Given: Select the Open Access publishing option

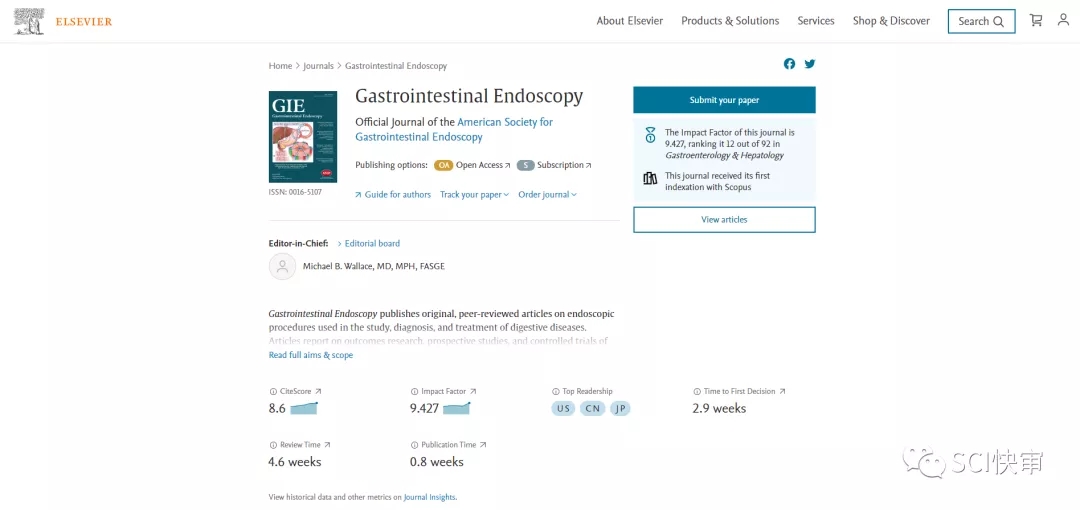Looking at the screenshot, I should coord(479,166).
